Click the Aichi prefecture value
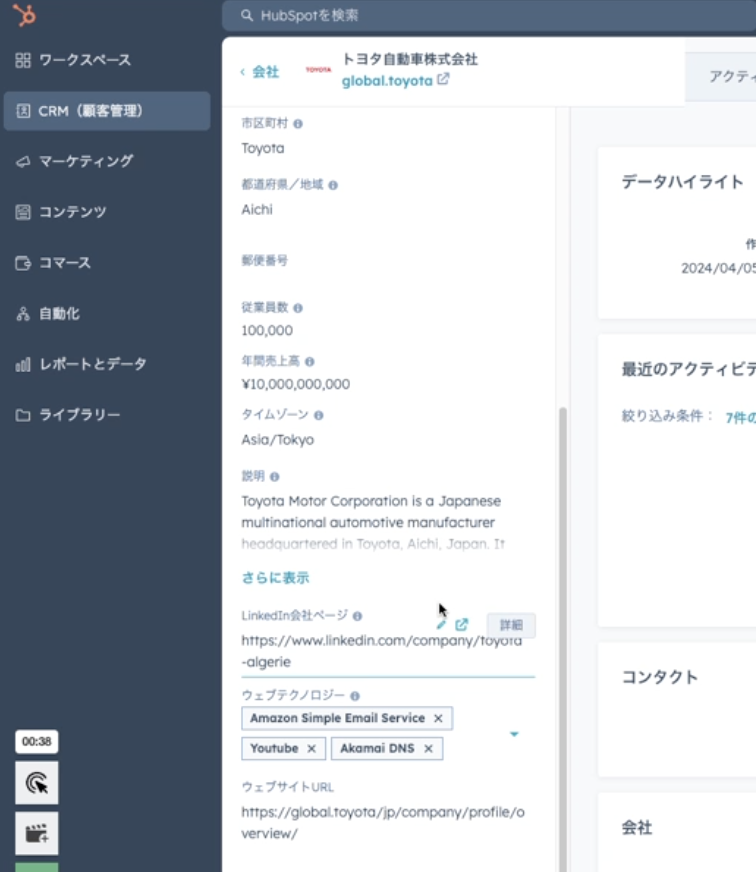Viewport: 756px width, 872px height. click(257, 210)
